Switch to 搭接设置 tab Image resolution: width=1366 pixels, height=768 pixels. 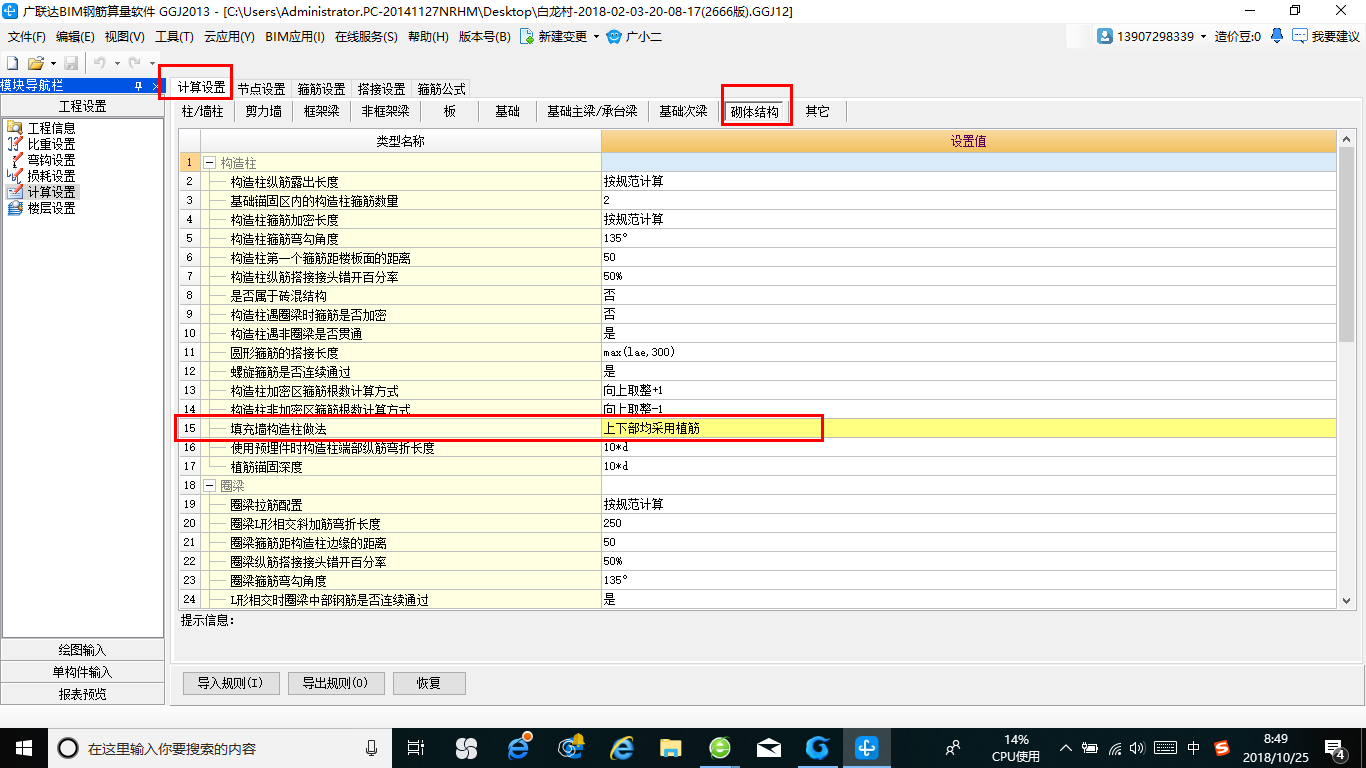[x=381, y=89]
